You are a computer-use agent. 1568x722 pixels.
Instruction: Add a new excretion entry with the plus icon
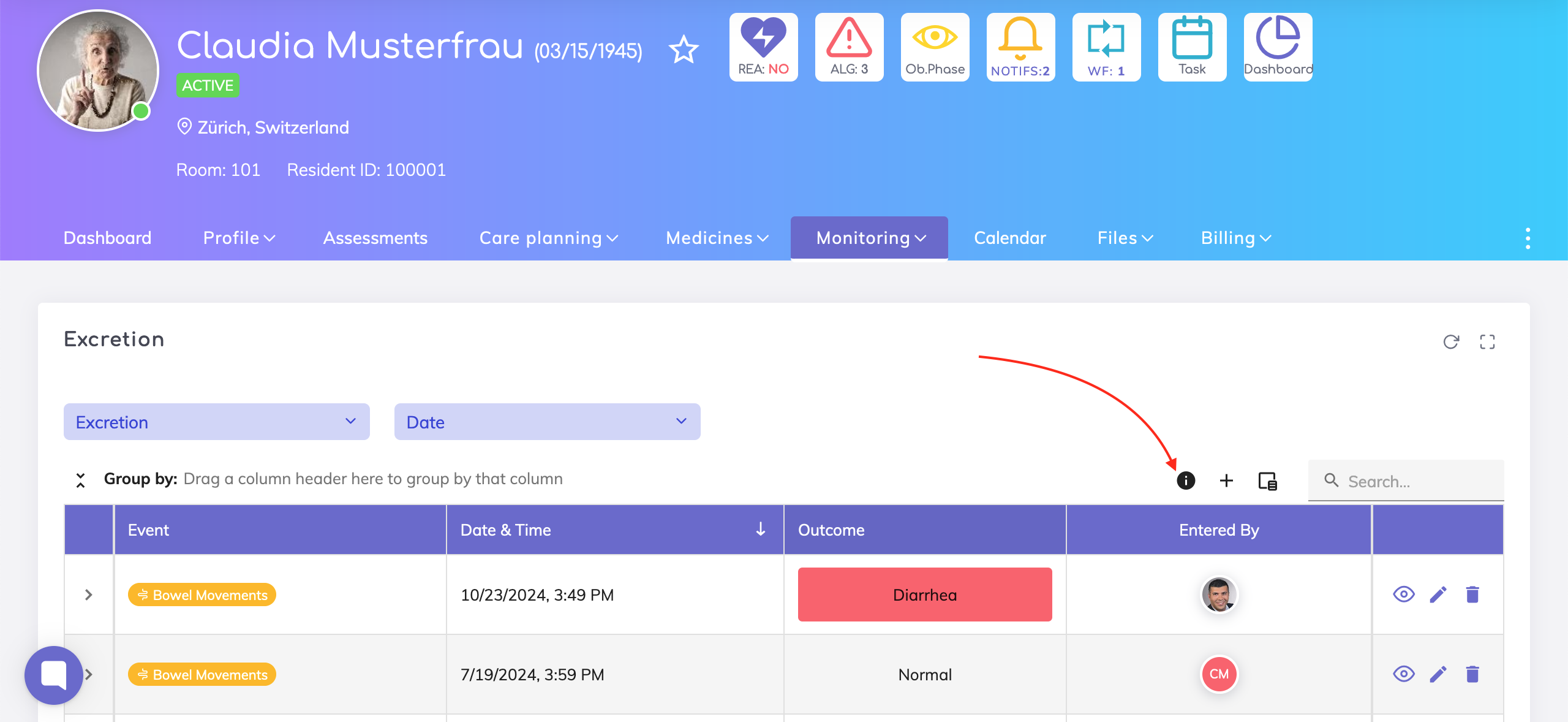(x=1226, y=481)
